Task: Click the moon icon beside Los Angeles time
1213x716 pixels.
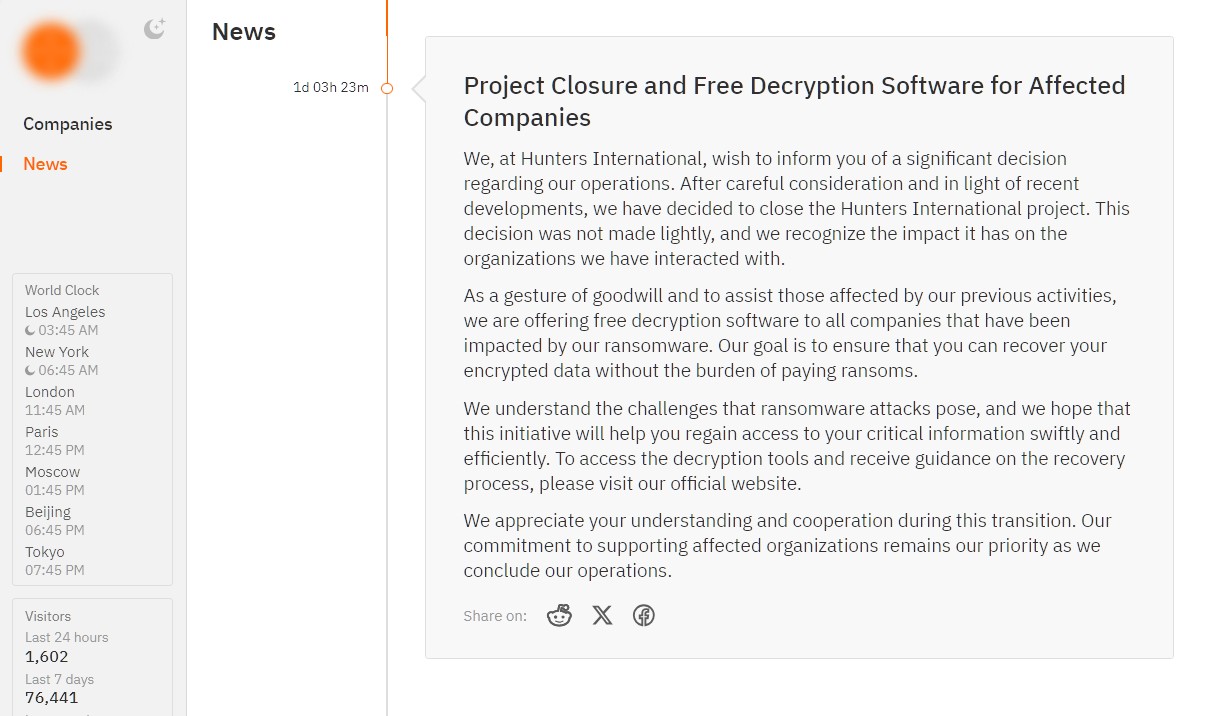Action: (x=31, y=330)
